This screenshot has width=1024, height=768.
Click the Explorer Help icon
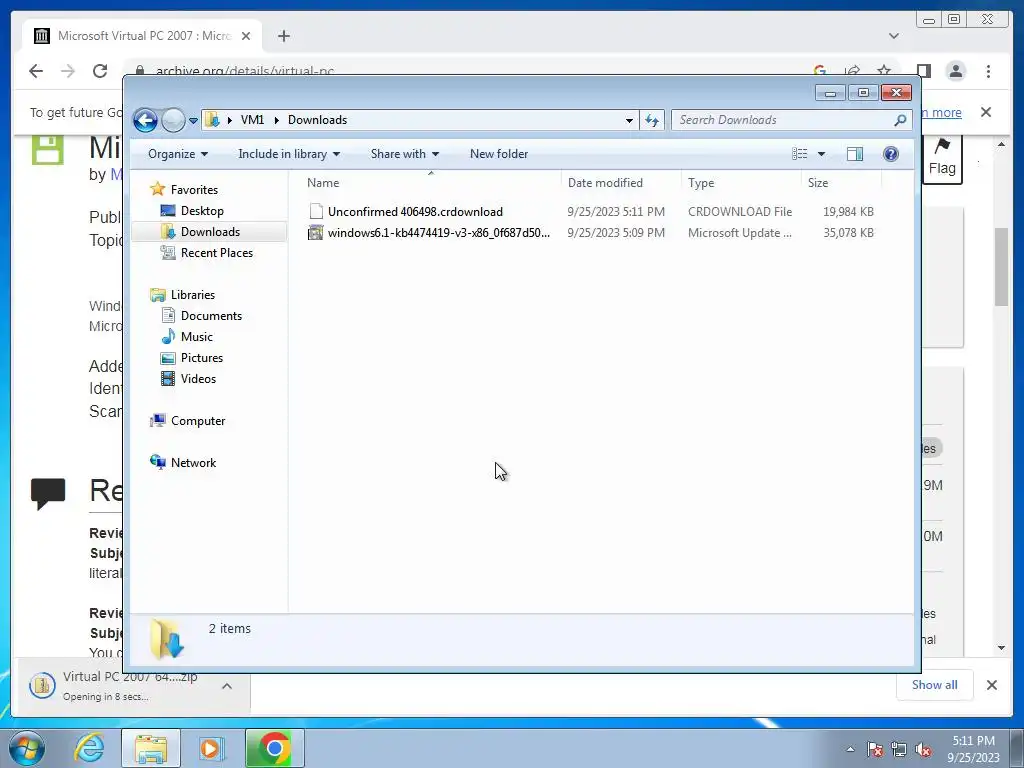click(x=891, y=154)
